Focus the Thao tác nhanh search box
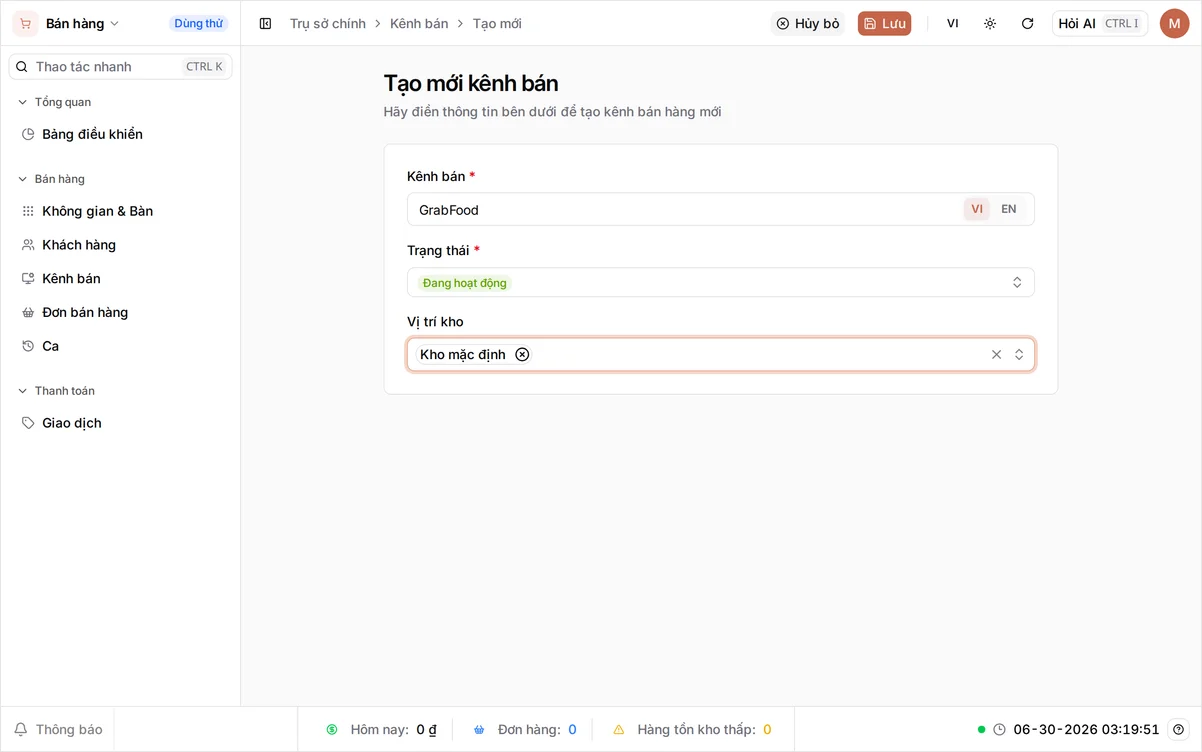 click(x=120, y=66)
